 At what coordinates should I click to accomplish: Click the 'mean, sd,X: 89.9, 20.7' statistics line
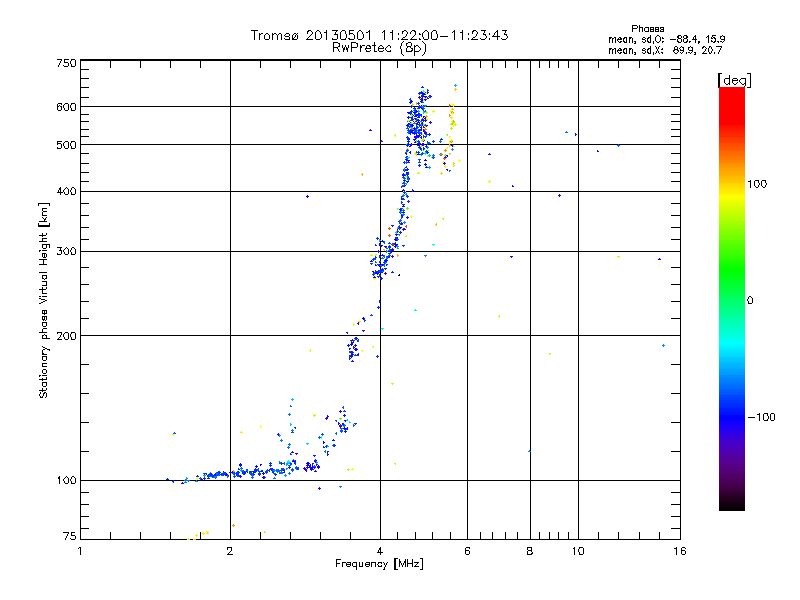coord(665,50)
